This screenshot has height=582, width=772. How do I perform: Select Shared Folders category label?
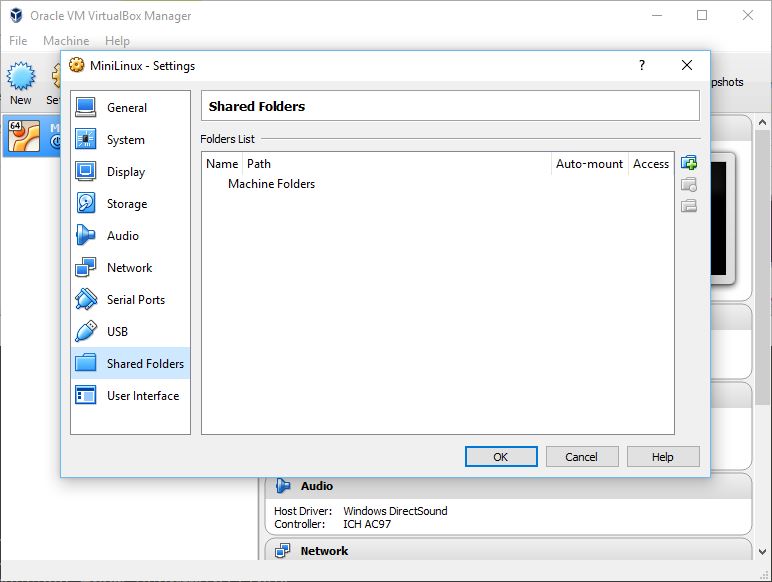(x=145, y=363)
